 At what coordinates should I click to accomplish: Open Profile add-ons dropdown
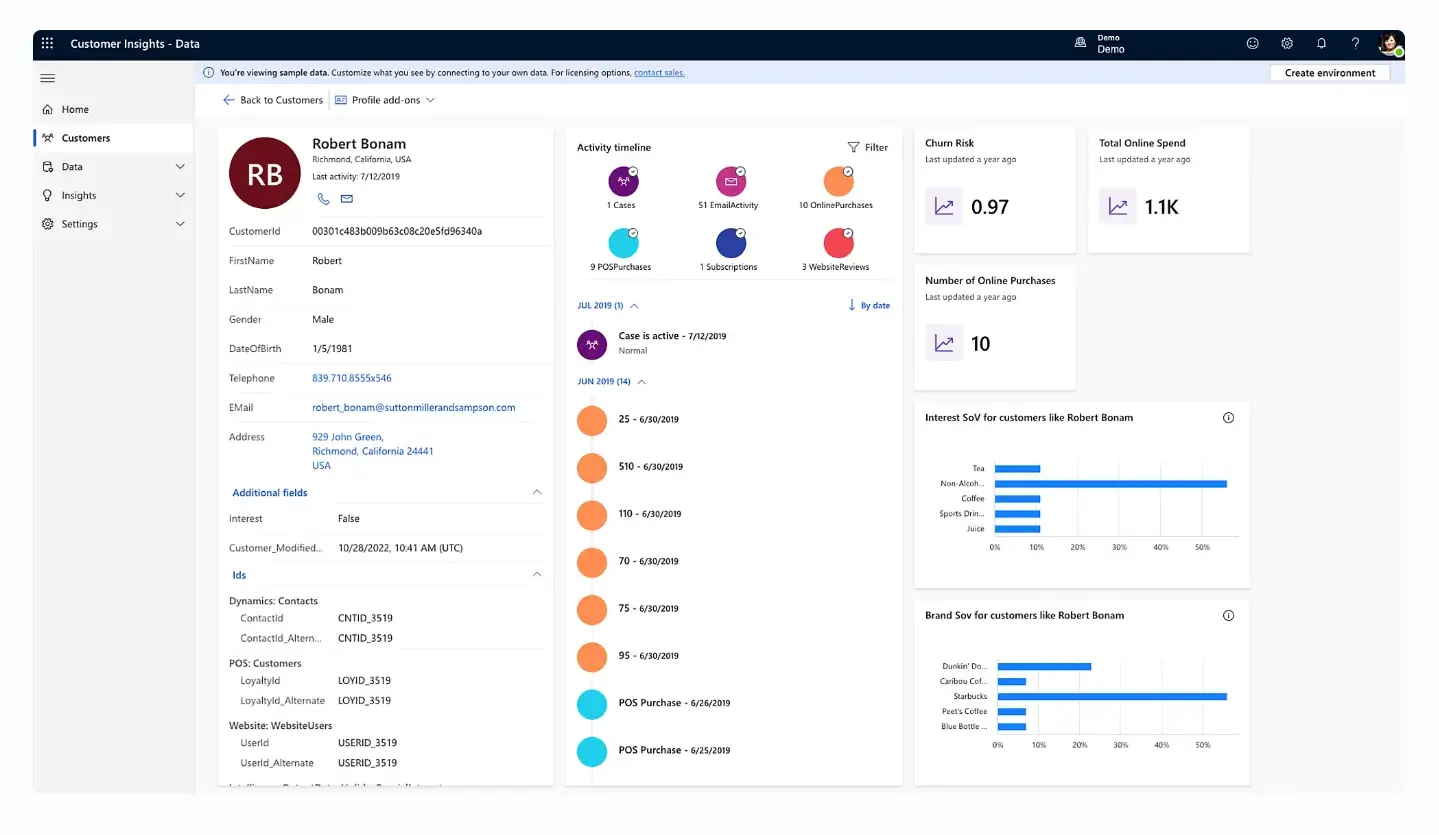click(385, 100)
